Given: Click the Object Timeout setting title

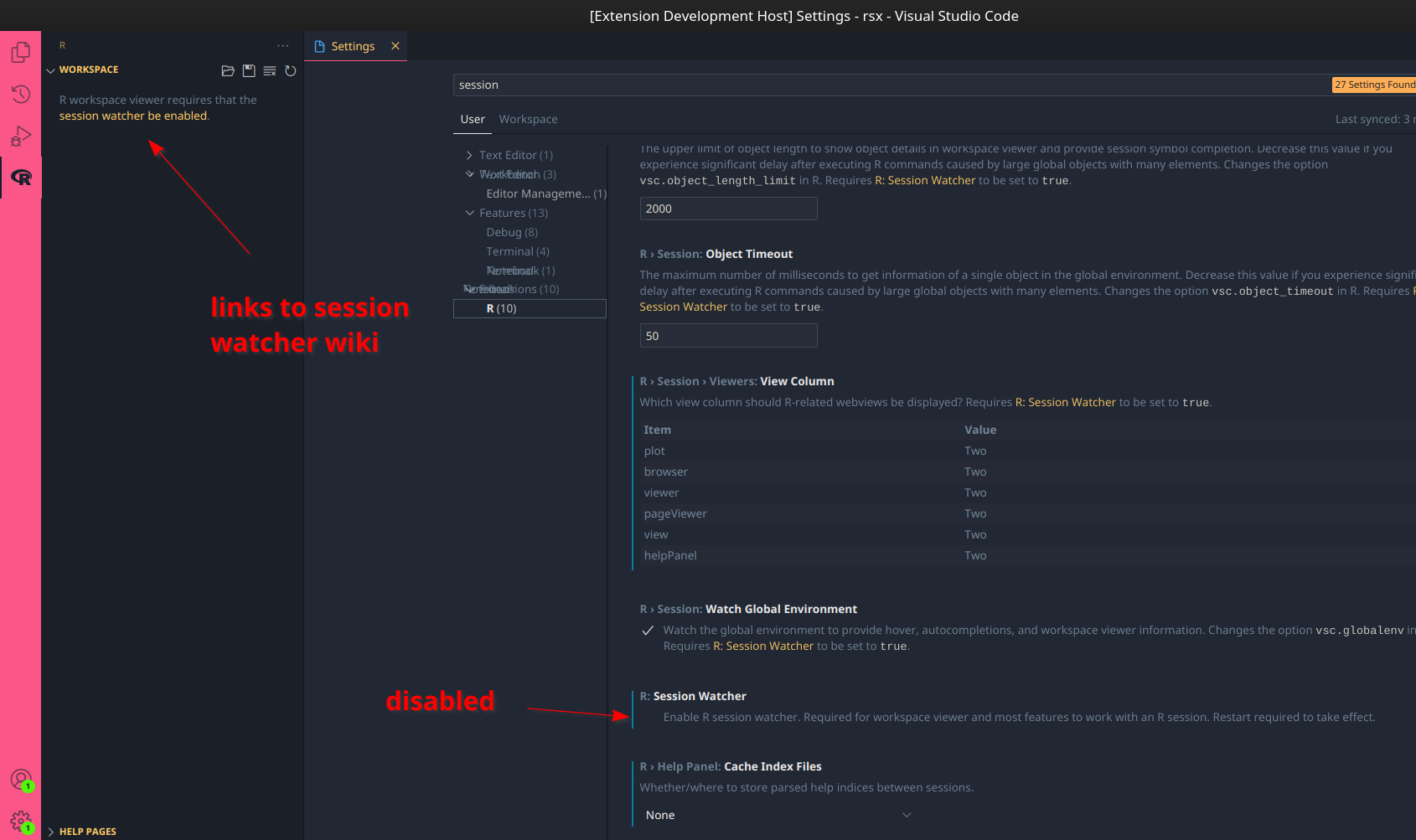Looking at the screenshot, I should pyautogui.click(x=716, y=254).
